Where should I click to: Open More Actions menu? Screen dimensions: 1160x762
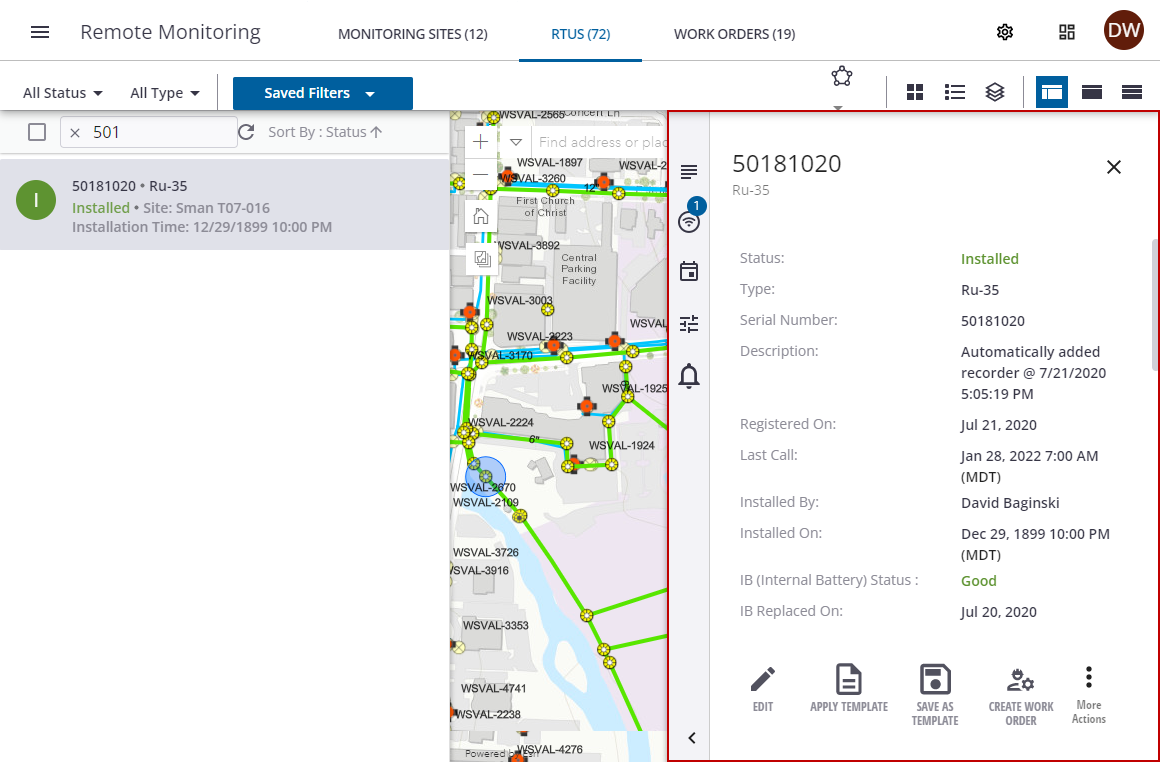pos(1089,694)
